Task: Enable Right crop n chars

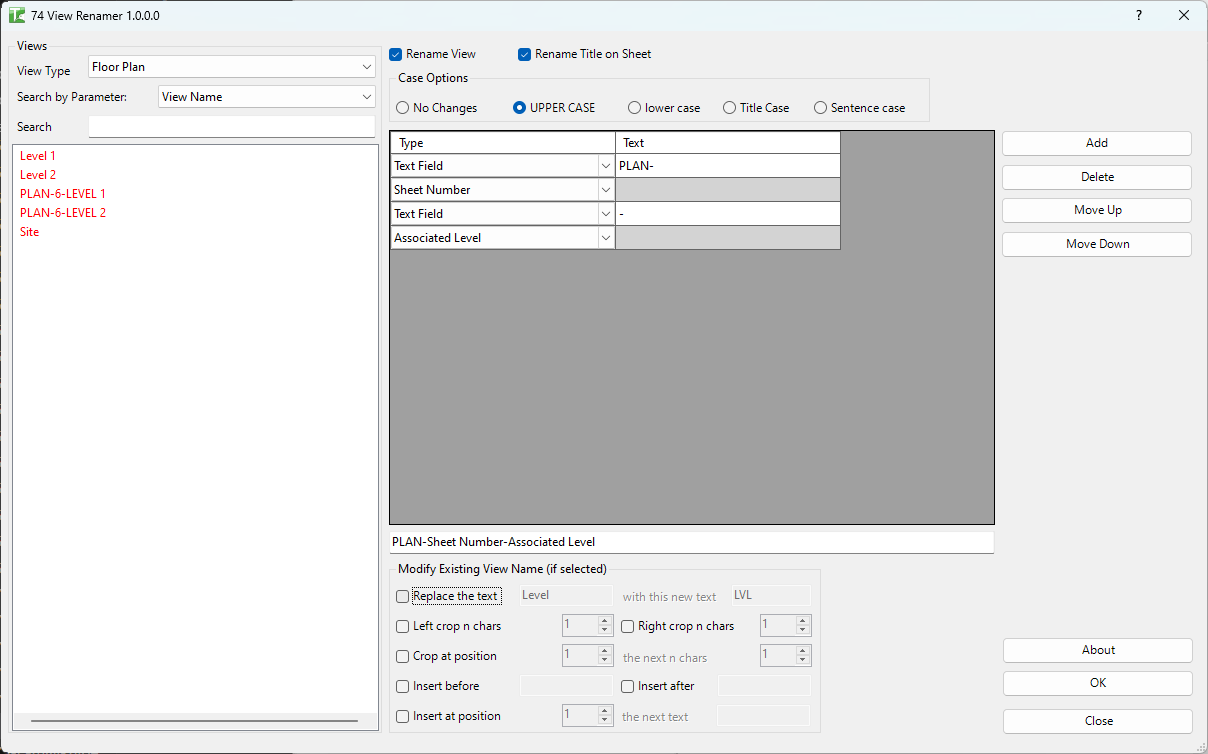Action: pos(628,625)
